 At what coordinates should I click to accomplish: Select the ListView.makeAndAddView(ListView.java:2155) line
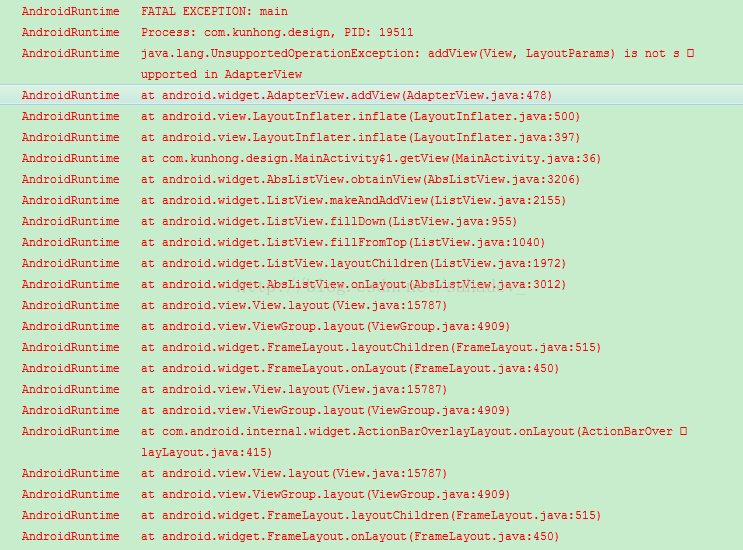[x=353, y=200]
